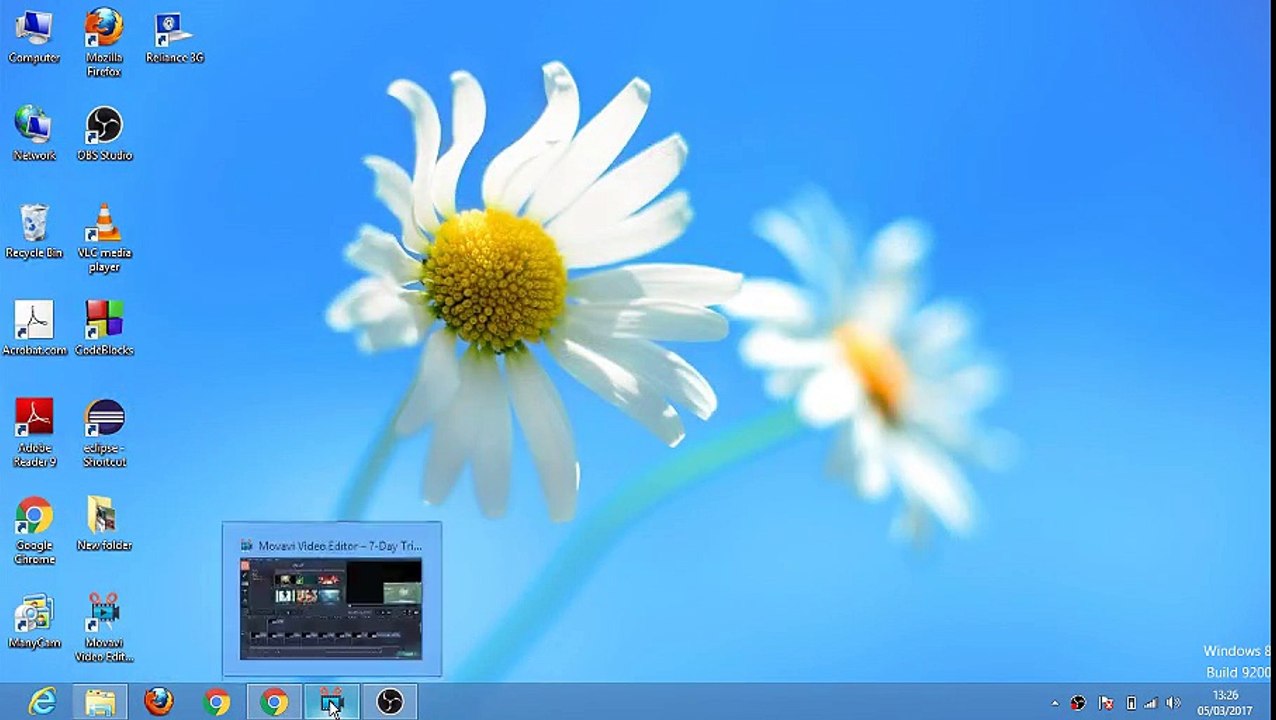This screenshot has height=720, width=1276.
Task: Select the Google Chrome desktop shortcut
Action: [34, 531]
